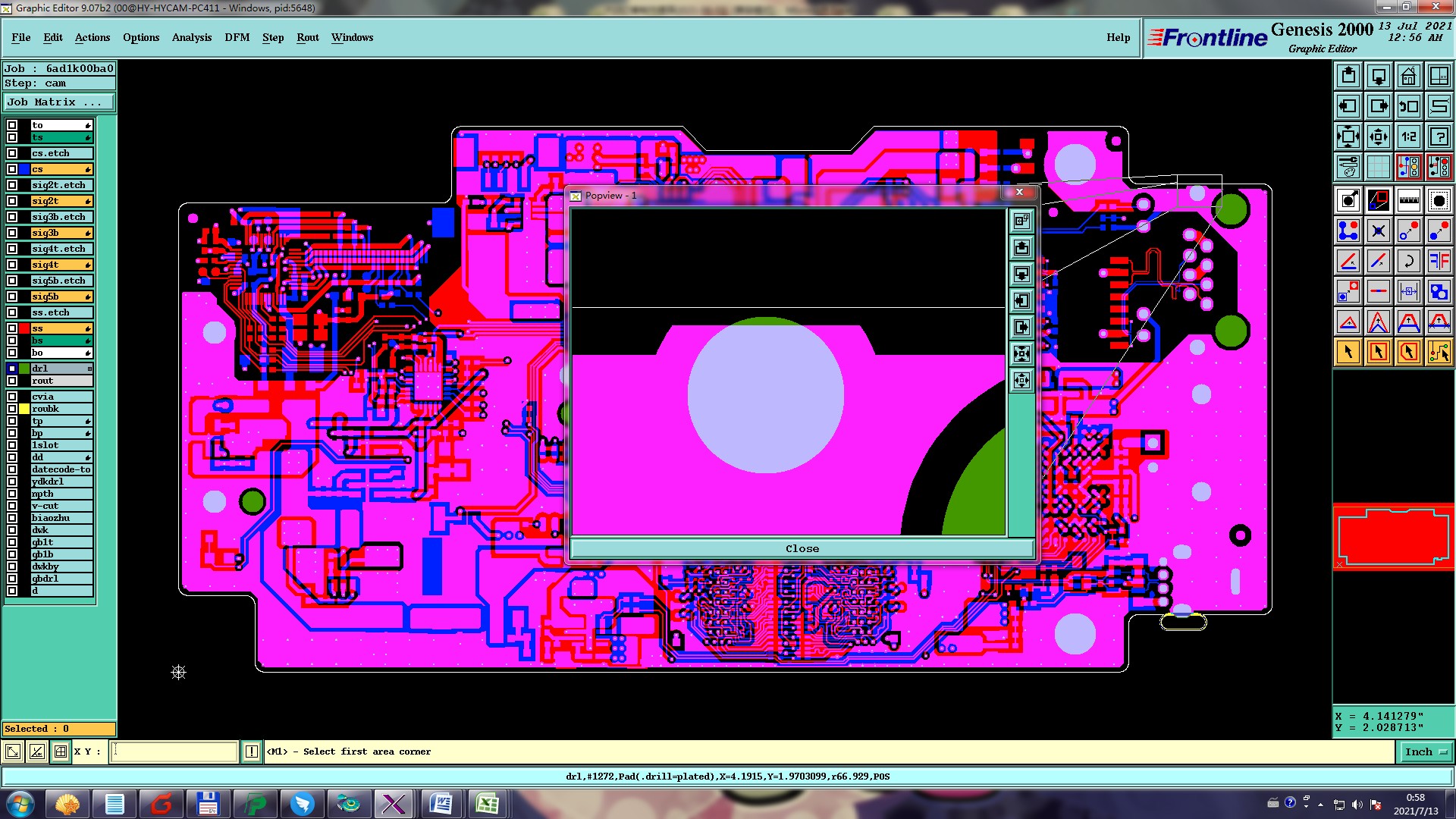Screen dimensions: 1456x819
Task: Click the Selected count status field
Action: tap(59, 729)
